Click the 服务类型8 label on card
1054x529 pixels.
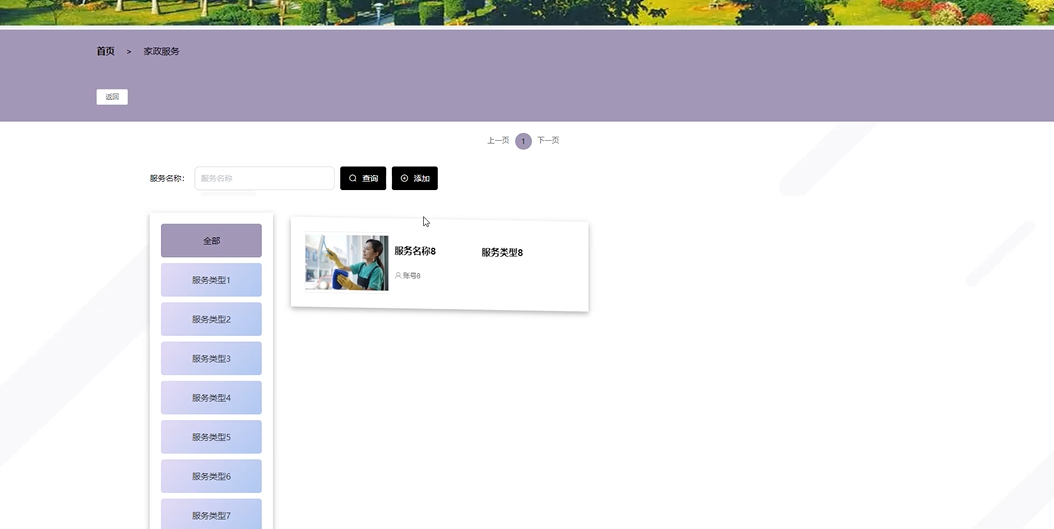[x=502, y=253]
